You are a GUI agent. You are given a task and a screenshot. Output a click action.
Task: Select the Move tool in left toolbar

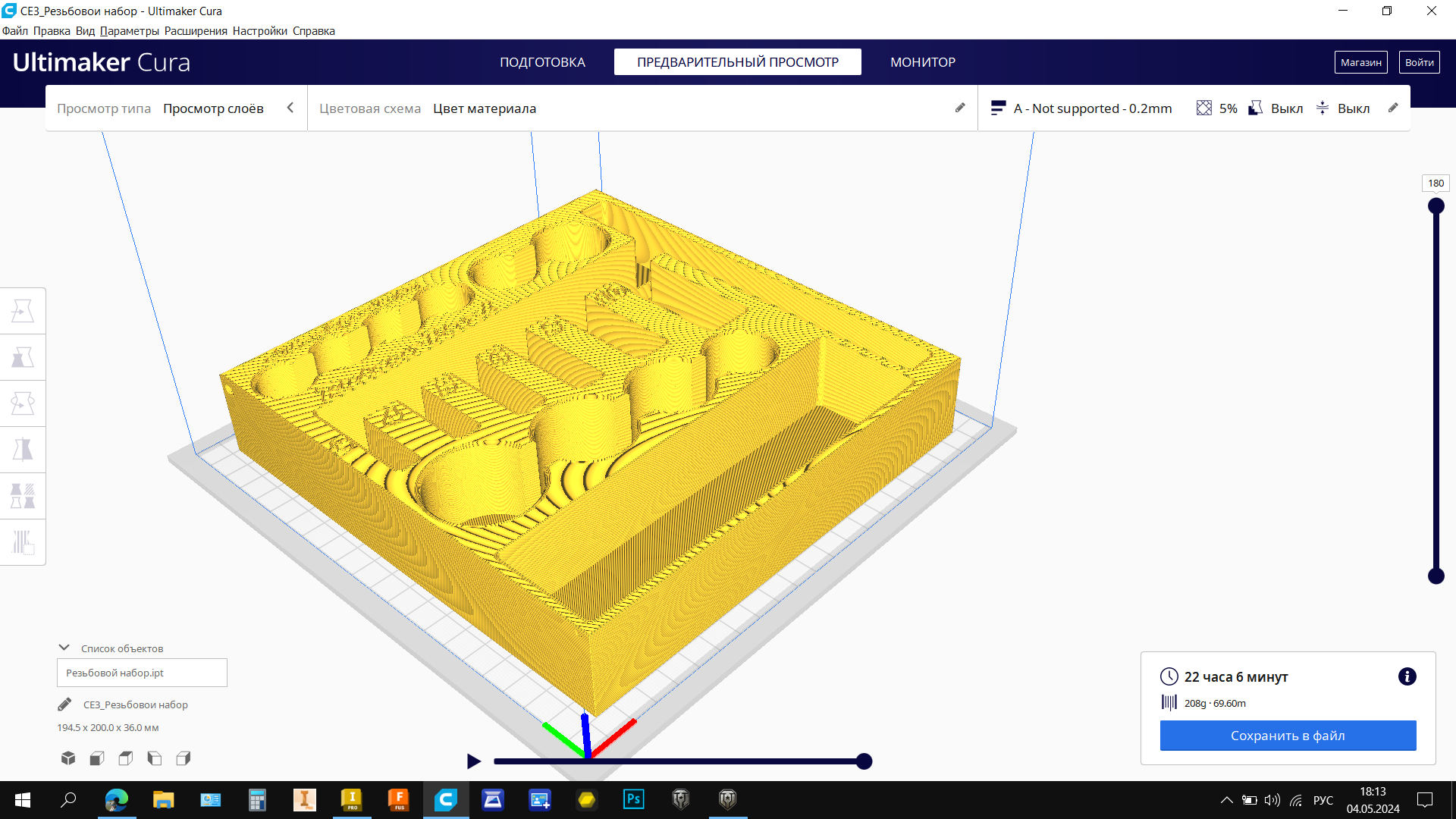(x=23, y=311)
